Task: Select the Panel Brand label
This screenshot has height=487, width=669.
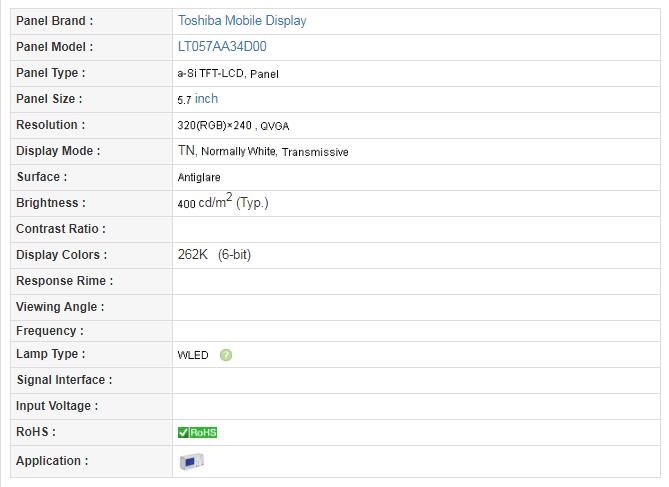Action: click(x=55, y=21)
